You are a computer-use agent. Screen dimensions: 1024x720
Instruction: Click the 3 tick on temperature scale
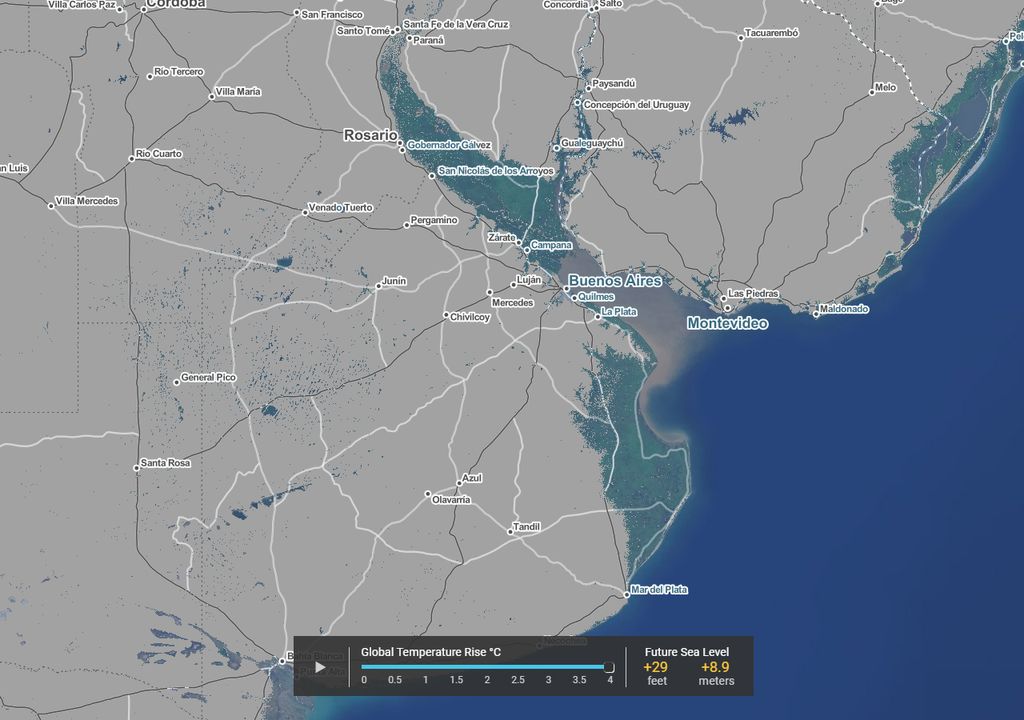point(548,680)
